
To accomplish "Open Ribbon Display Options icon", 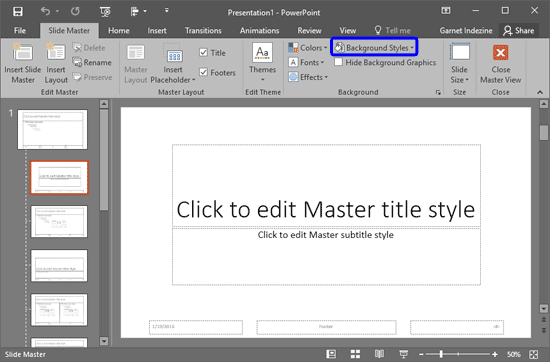I will tap(446, 11).
